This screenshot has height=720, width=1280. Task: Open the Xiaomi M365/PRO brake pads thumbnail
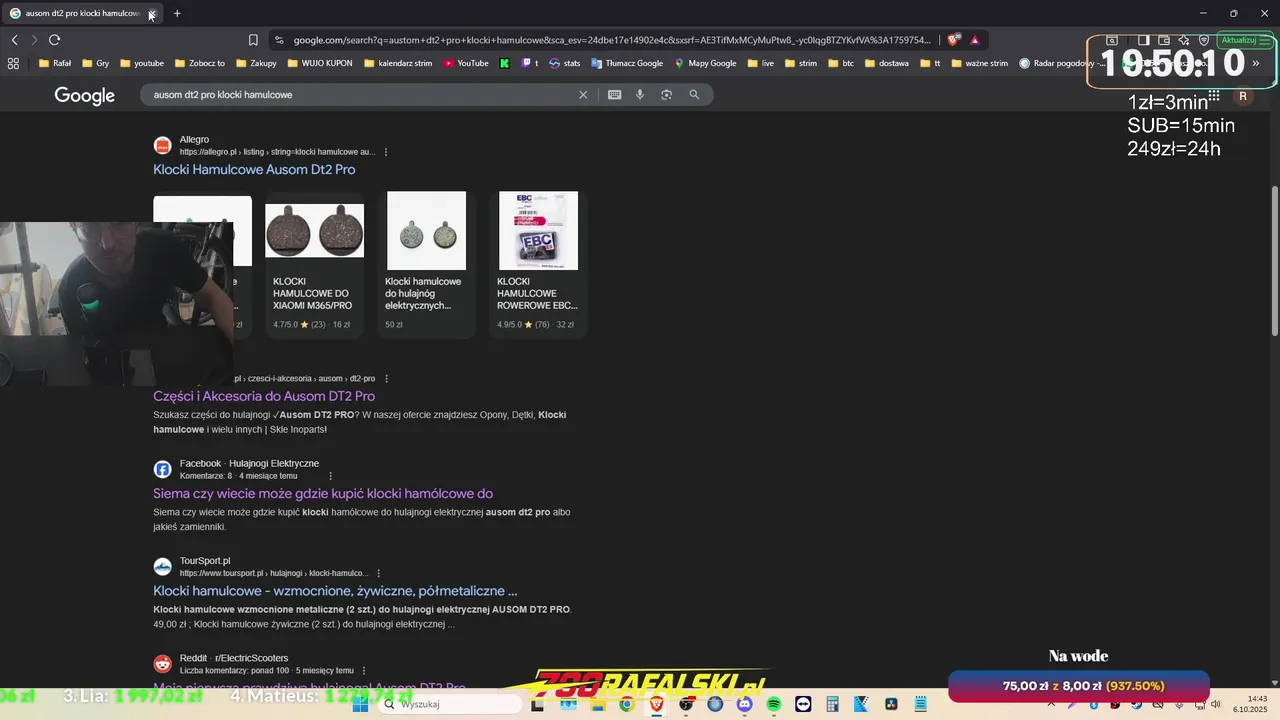314,231
